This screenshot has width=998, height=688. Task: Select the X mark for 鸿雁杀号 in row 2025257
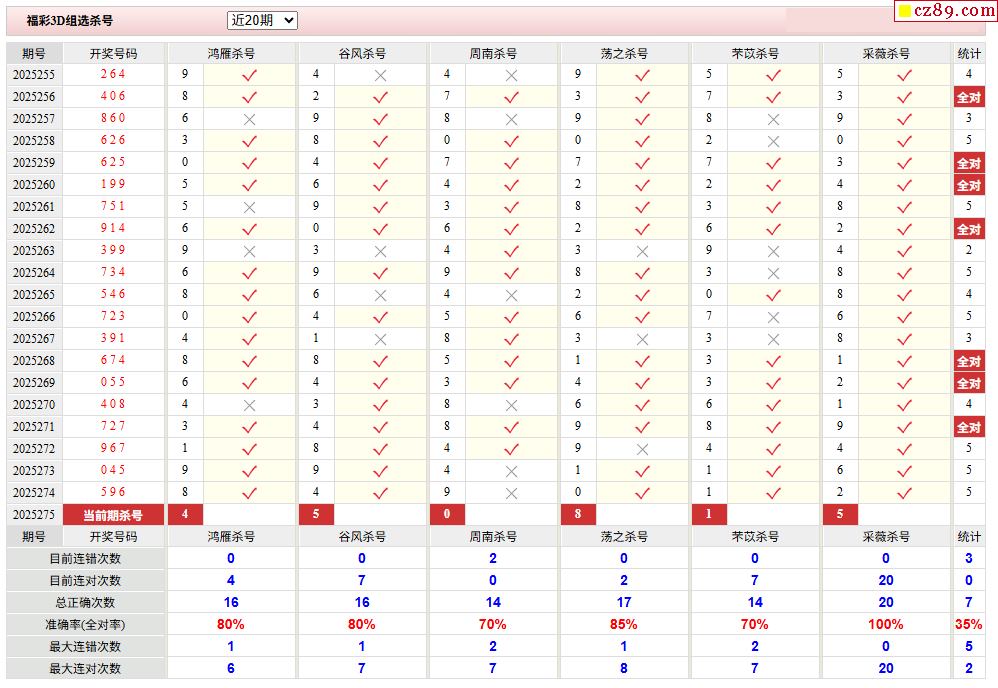click(249, 119)
